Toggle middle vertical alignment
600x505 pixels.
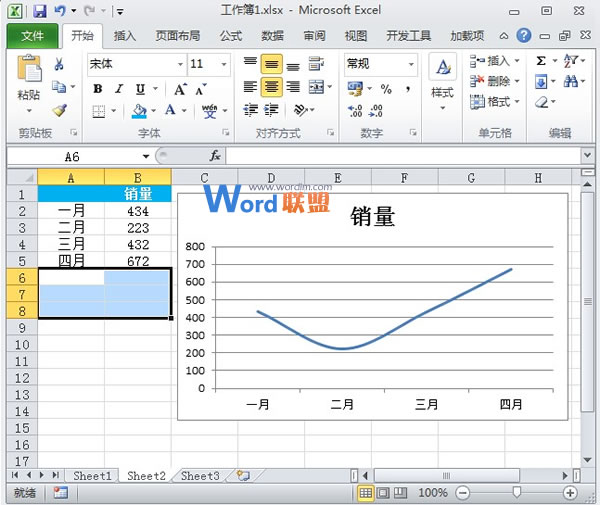point(272,64)
